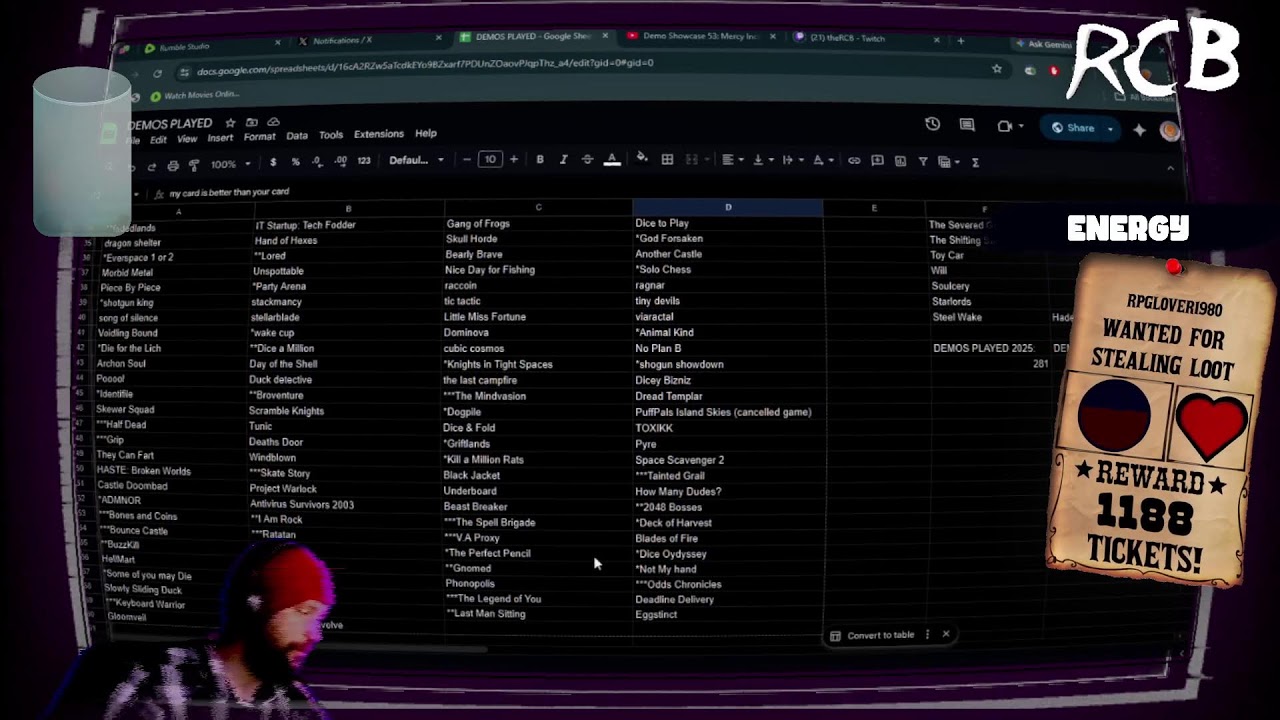Screen dimensions: 1280x720
Task: Click the Share button
Action: (1073, 128)
